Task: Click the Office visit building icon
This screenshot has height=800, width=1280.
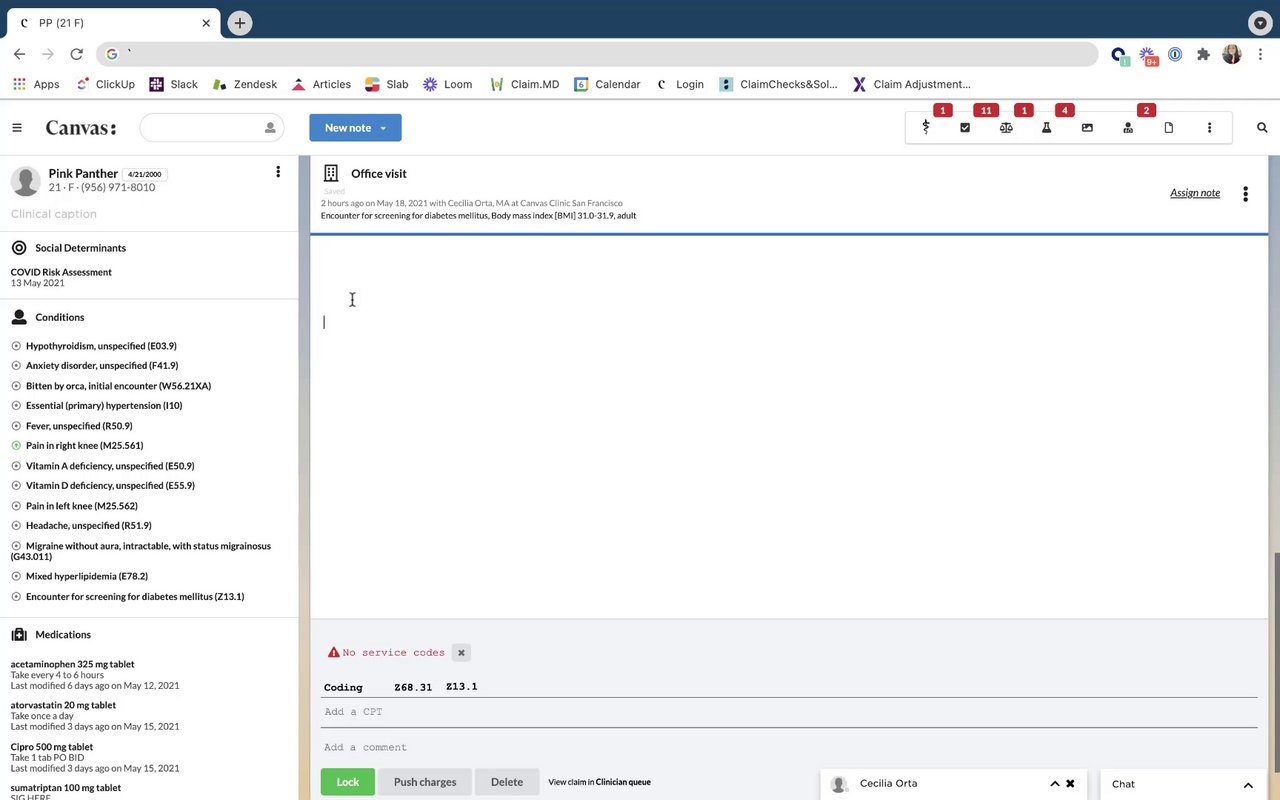Action: tap(331, 173)
